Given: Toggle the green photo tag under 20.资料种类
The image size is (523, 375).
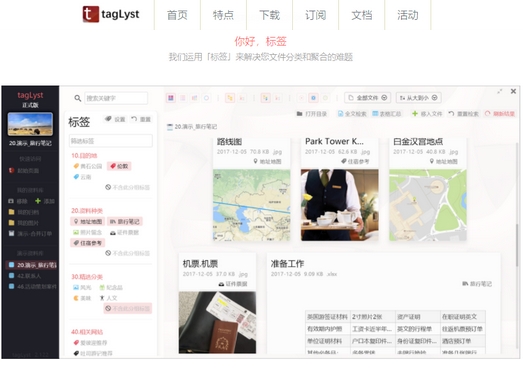Looking at the screenshot, I should click(x=88, y=232).
